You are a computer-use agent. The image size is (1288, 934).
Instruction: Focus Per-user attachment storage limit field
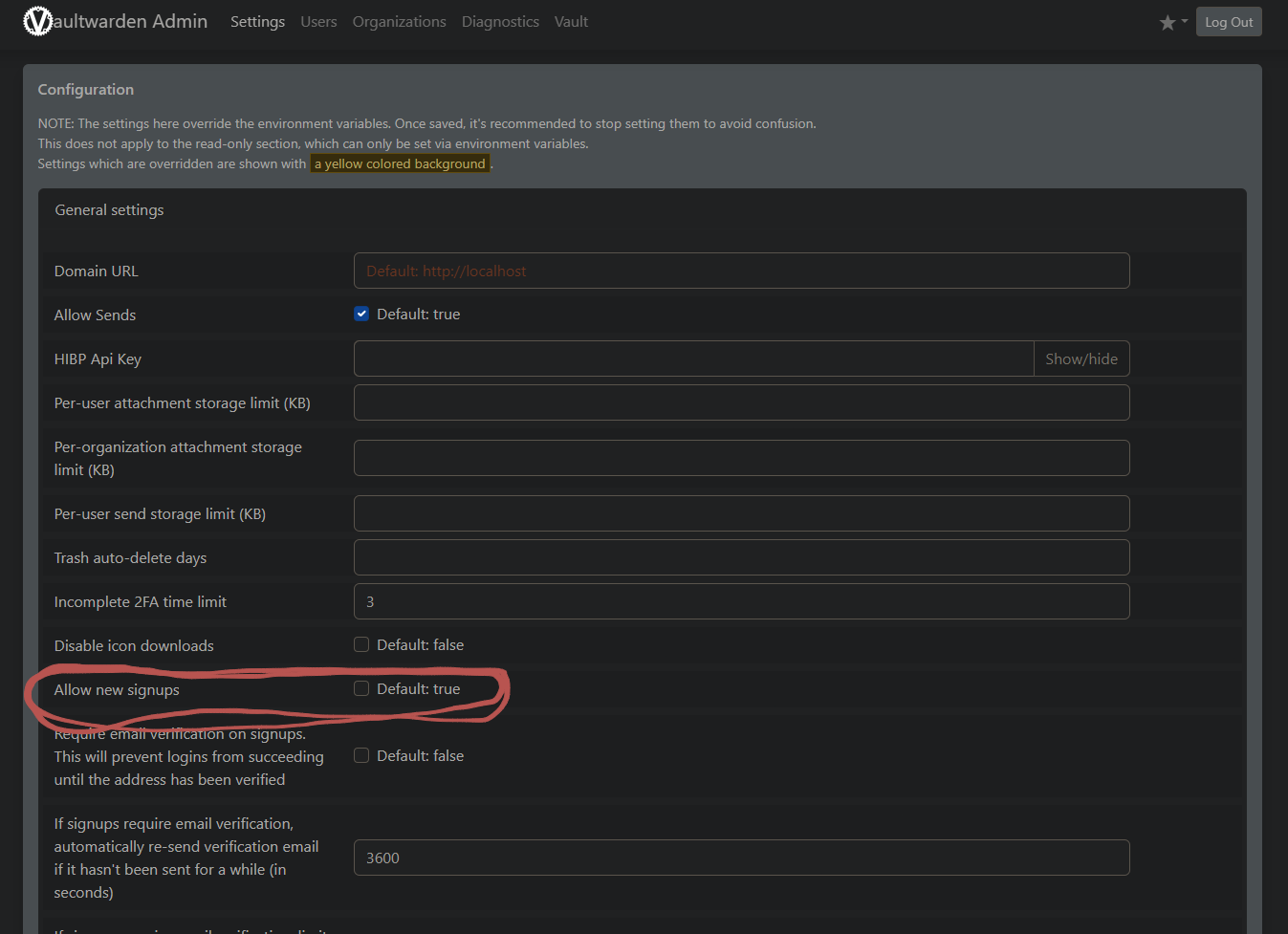pos(741,403)
